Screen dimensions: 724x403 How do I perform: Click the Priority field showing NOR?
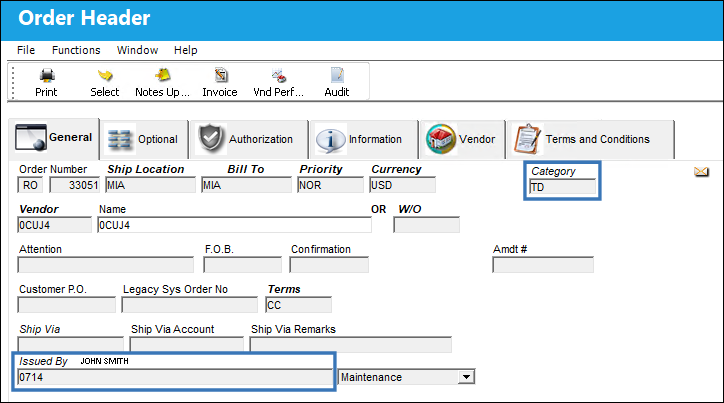coord(331,185)
